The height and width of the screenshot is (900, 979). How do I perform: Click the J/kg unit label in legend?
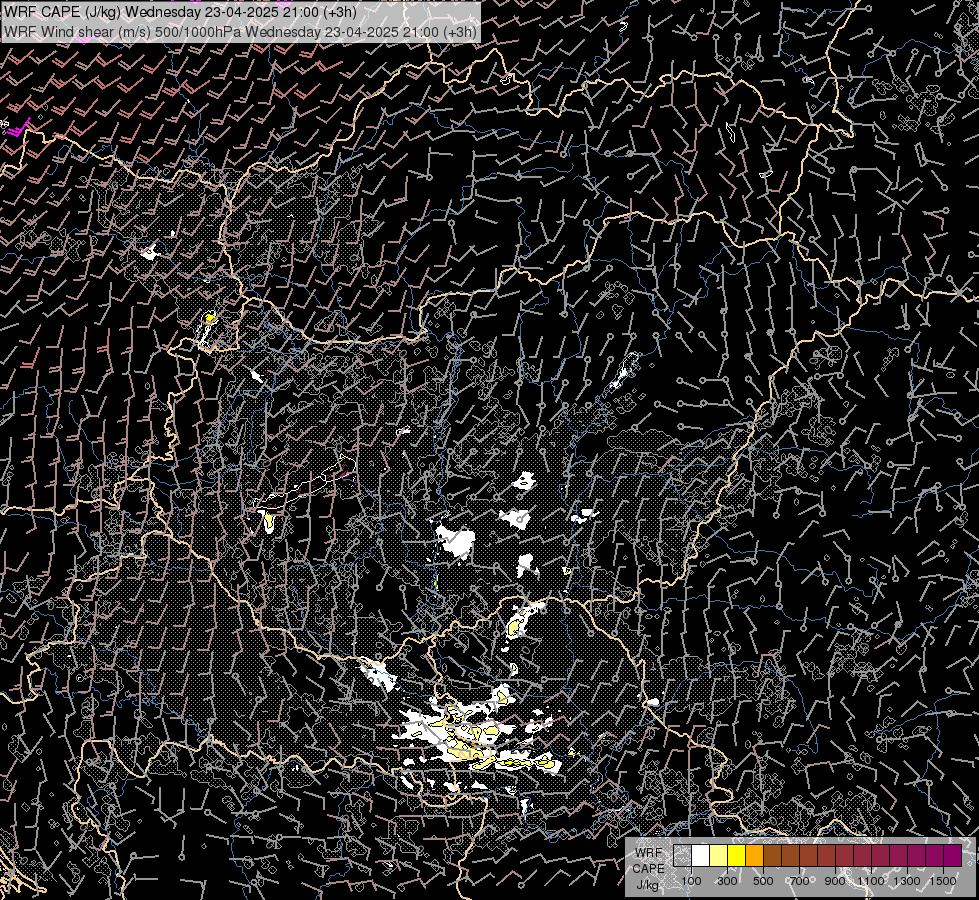[x=647, y=885]
